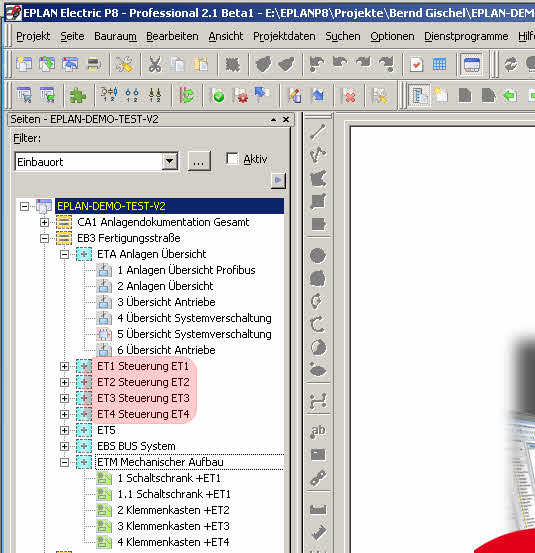The height and width of the screenshot is (553, 535).
Task: Select the dimension measuring tool
Action: 318,509
